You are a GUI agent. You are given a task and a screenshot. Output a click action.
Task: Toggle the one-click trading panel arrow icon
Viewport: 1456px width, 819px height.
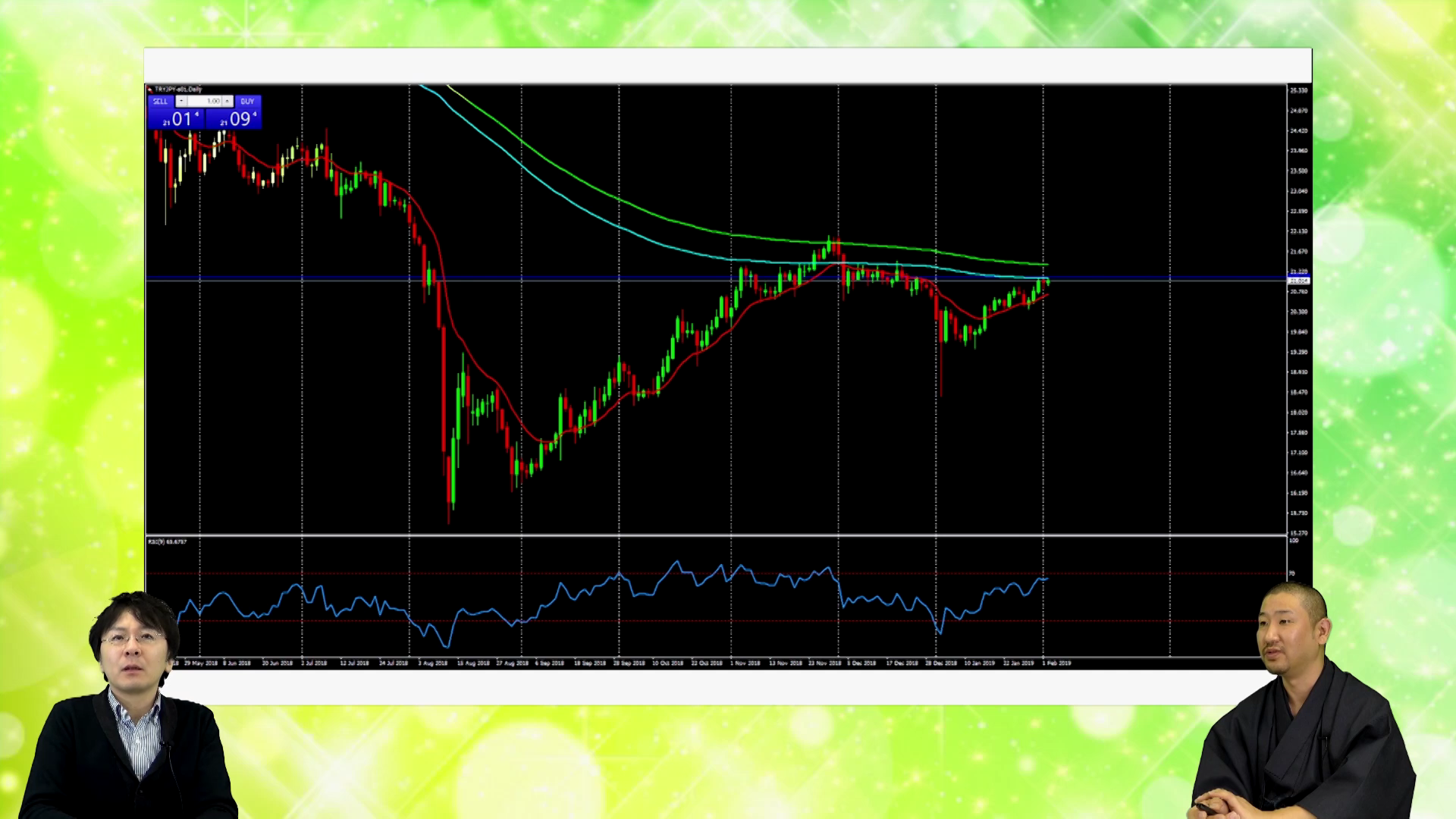(x=150, y=89)
